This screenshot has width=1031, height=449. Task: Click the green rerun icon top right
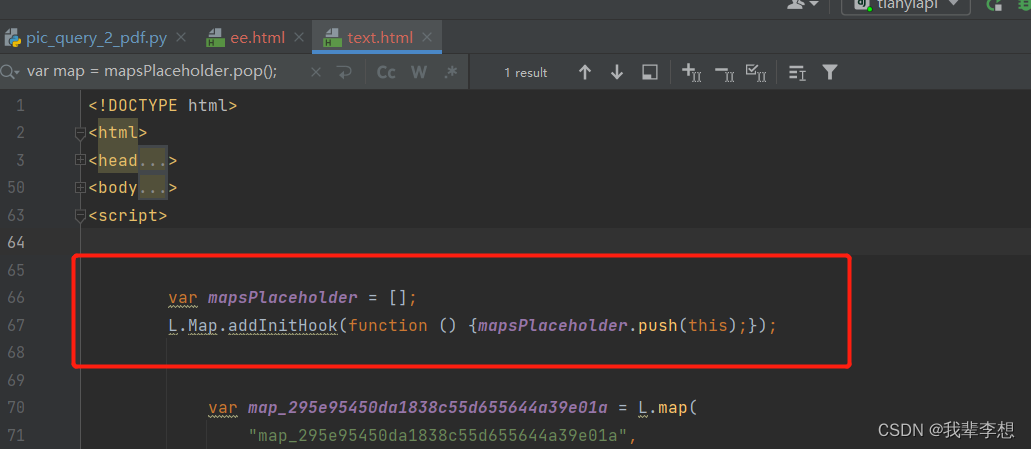[993, 4]
